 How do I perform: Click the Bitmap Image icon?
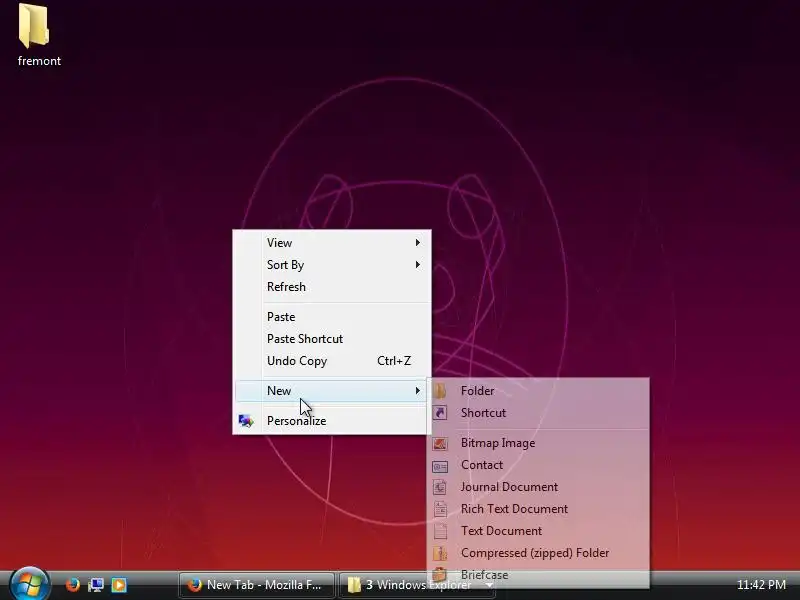coord(440,443)
